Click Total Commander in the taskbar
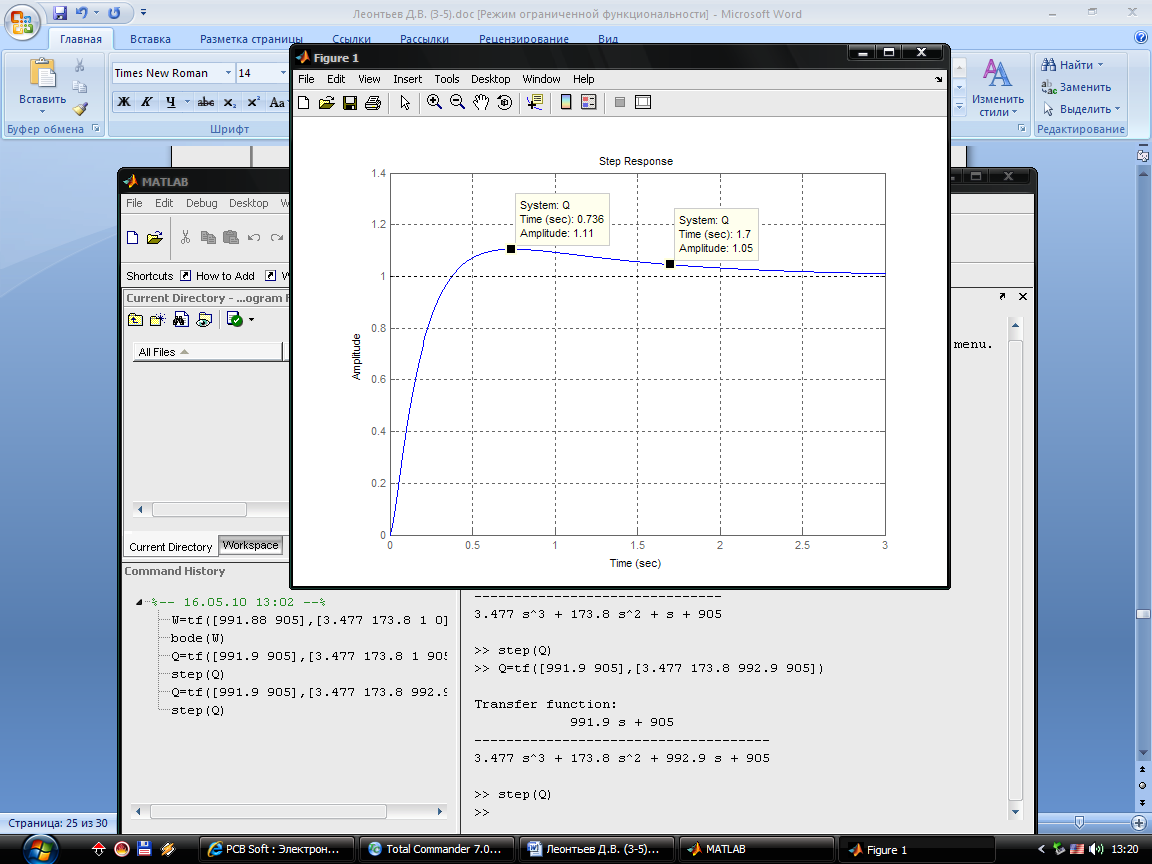The height and width of the screenshot is (864, 1152). tap(435, 849)
